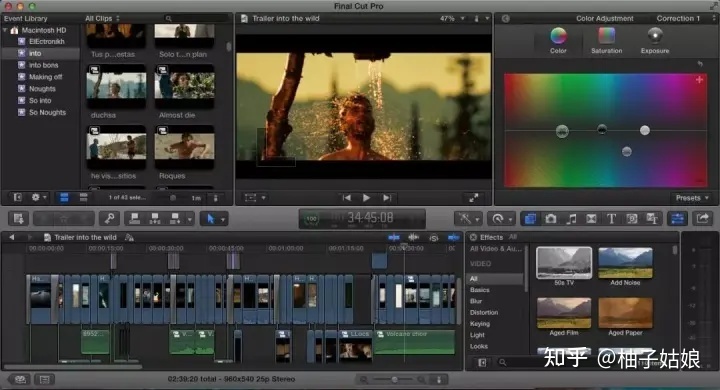Image resolution: width=720 pixels, height=390 pixels.
Task: Open viewer transform tool dropdown
Action: (255, 198)
